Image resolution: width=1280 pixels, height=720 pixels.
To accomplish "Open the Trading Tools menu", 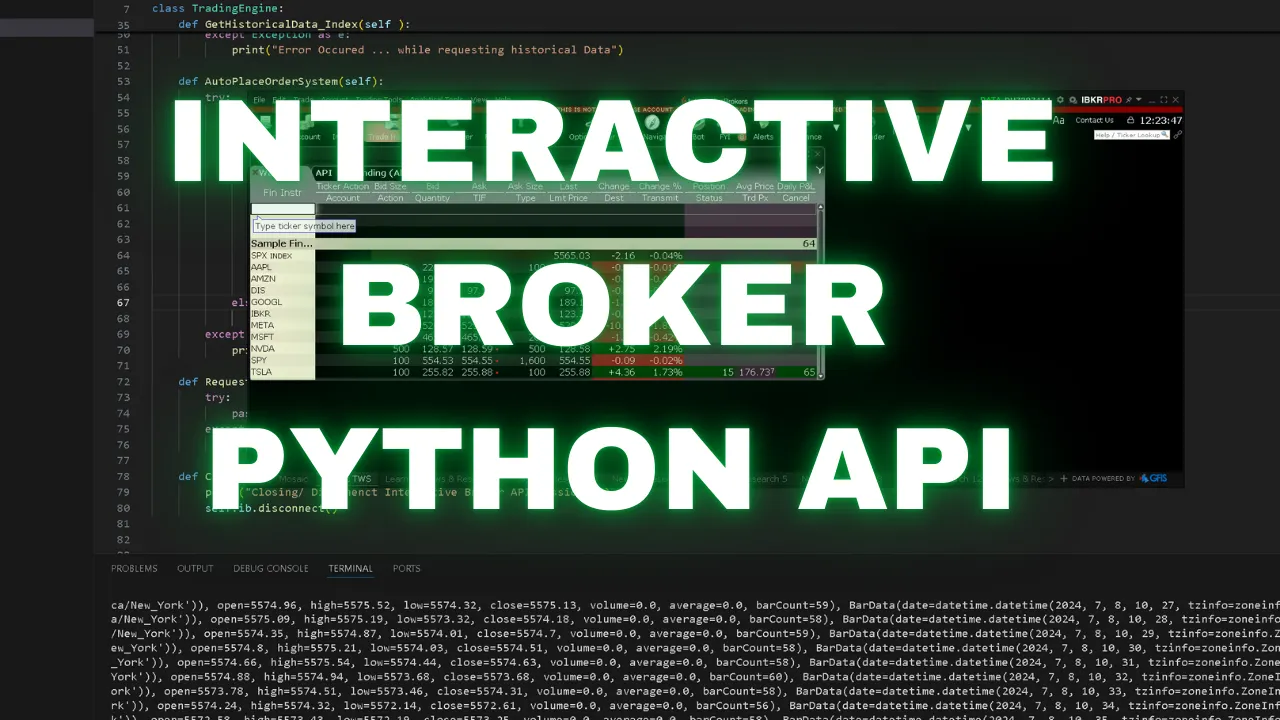I will click(x=378, y=99).
